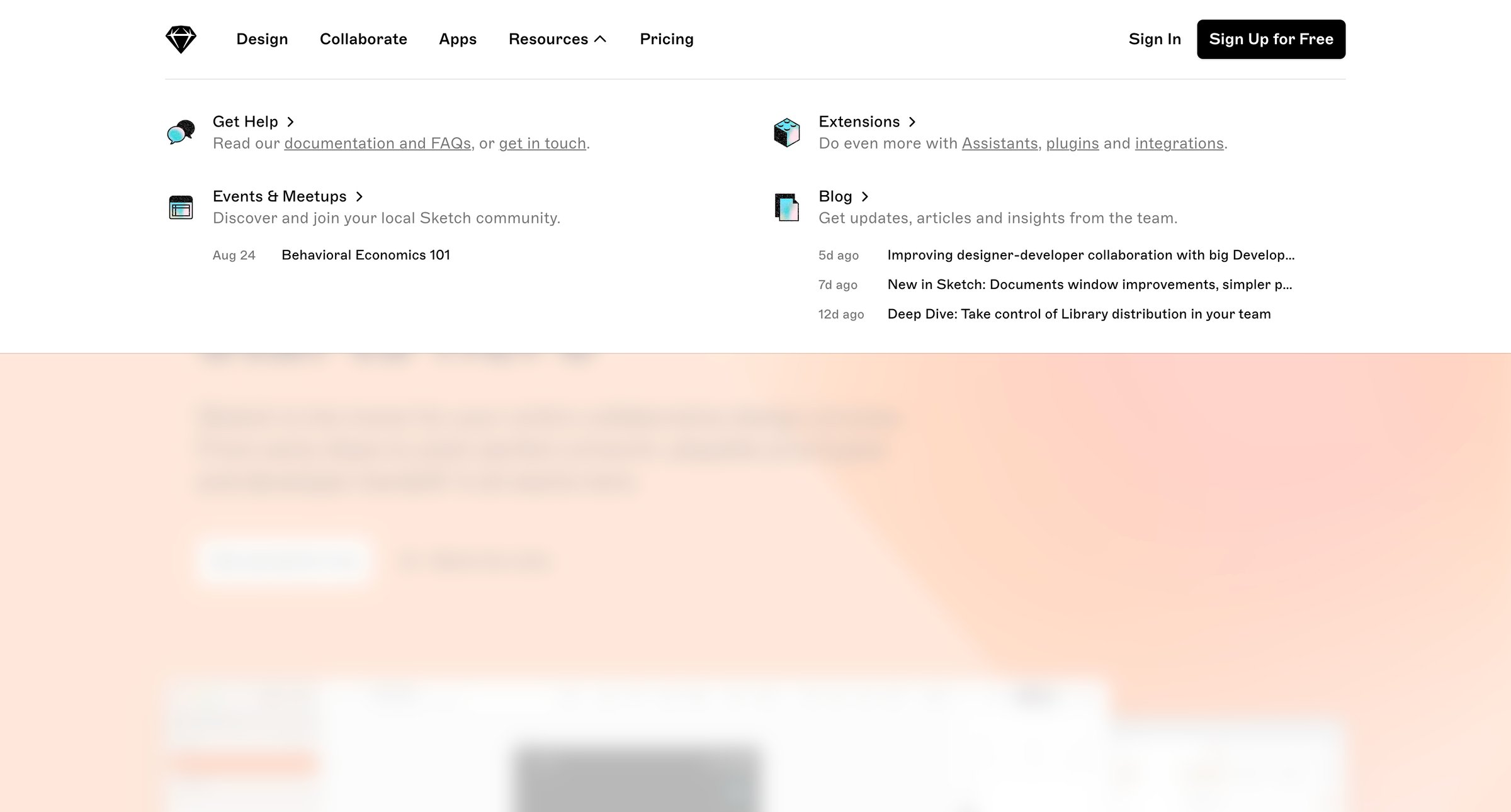Open the Design menu
This screenshot has height=812, width=1511.
(x=262, y=39)
